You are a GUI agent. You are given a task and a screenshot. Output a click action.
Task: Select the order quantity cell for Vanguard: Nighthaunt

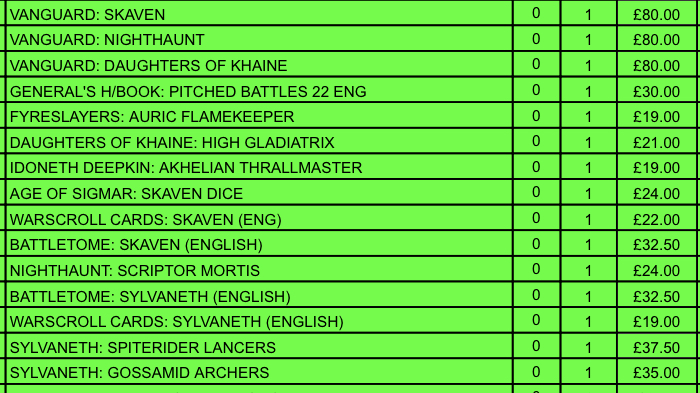click(536, 39)
